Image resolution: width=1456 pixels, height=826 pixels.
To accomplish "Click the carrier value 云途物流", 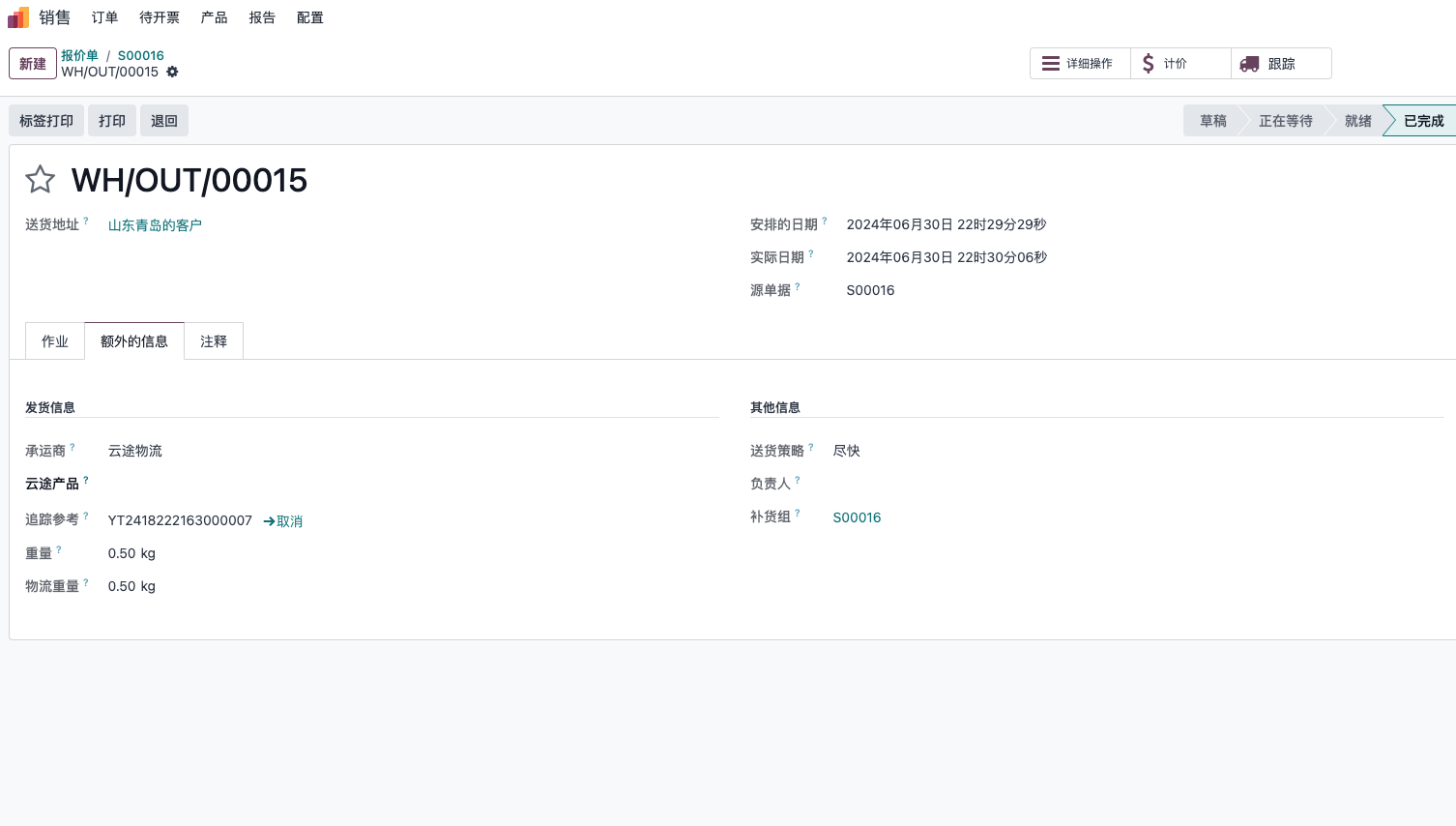I will pos(135,451).
